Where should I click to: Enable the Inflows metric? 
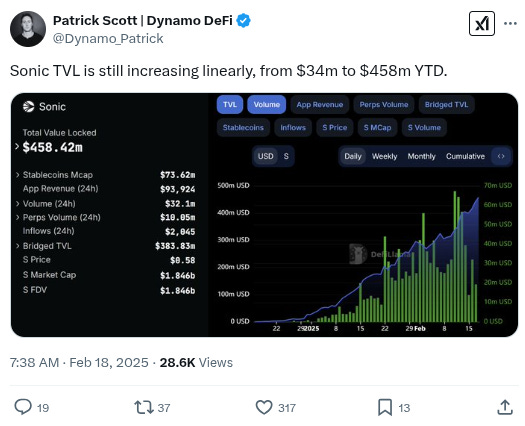point(293,128)
